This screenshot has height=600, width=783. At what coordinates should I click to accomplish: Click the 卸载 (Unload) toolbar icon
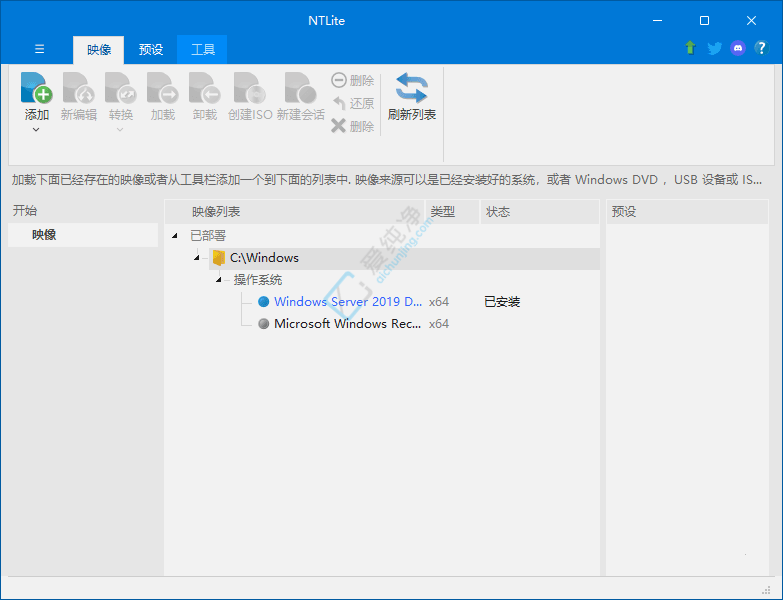pos(204,88)
